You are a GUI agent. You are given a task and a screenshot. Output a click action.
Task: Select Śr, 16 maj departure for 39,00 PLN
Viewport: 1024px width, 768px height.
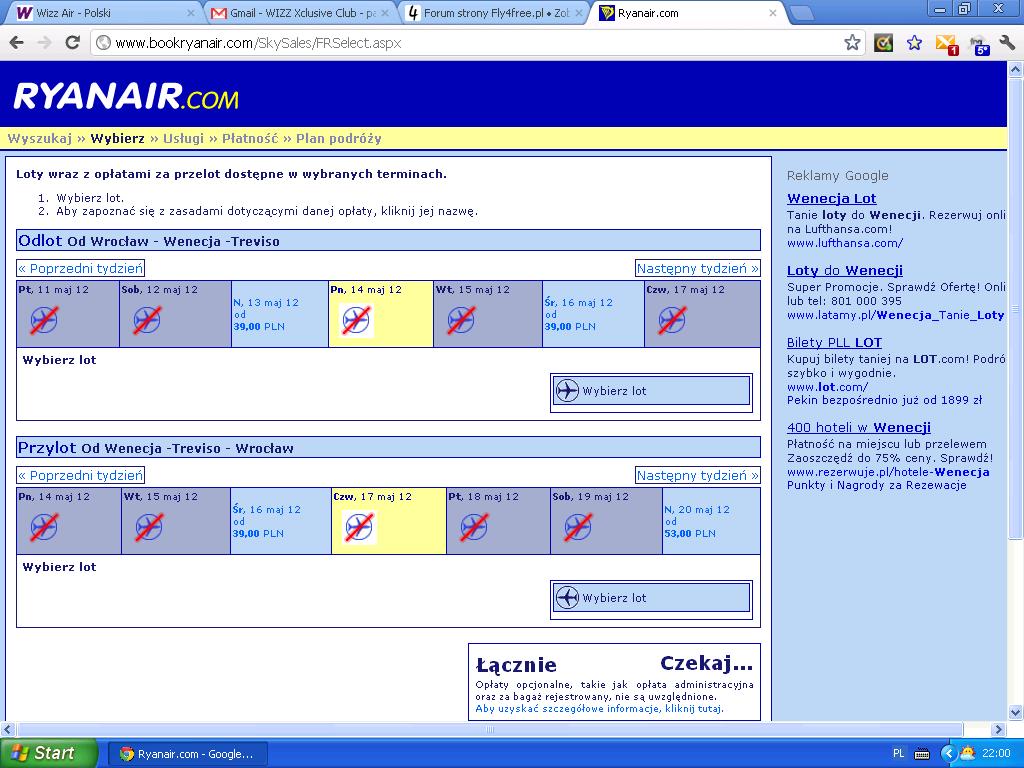[593, 314]
